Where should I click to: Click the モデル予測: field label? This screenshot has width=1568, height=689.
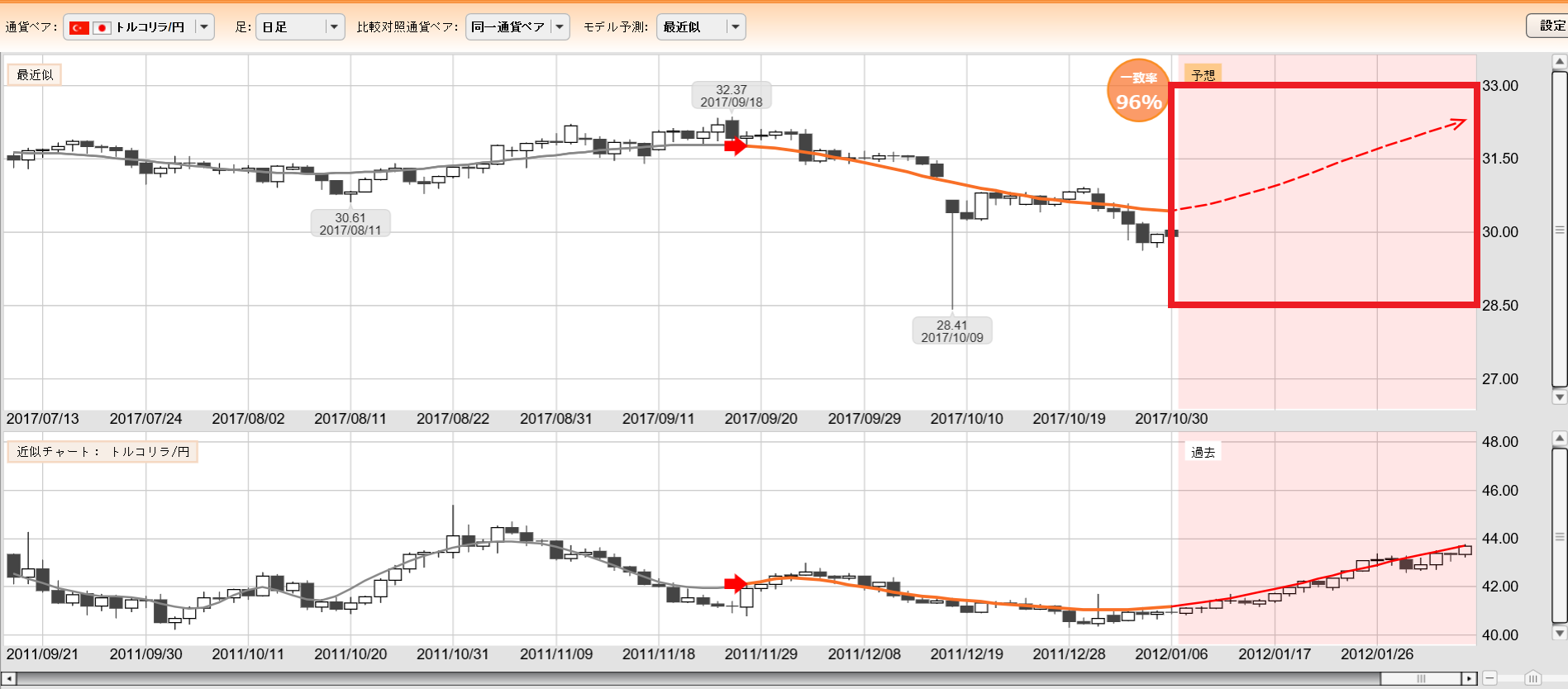point(616,27)
